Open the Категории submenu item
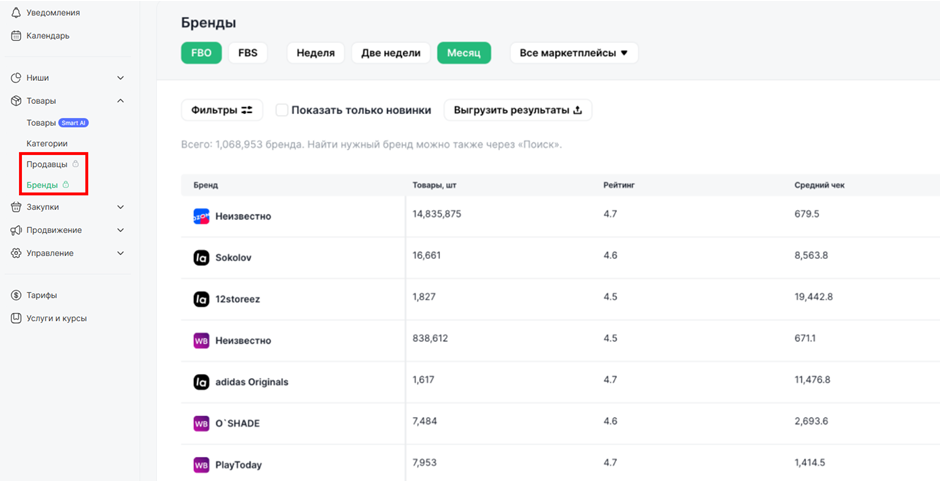This screenshot has width=940, height=481. pyautogui.click(x=47, y=144)
